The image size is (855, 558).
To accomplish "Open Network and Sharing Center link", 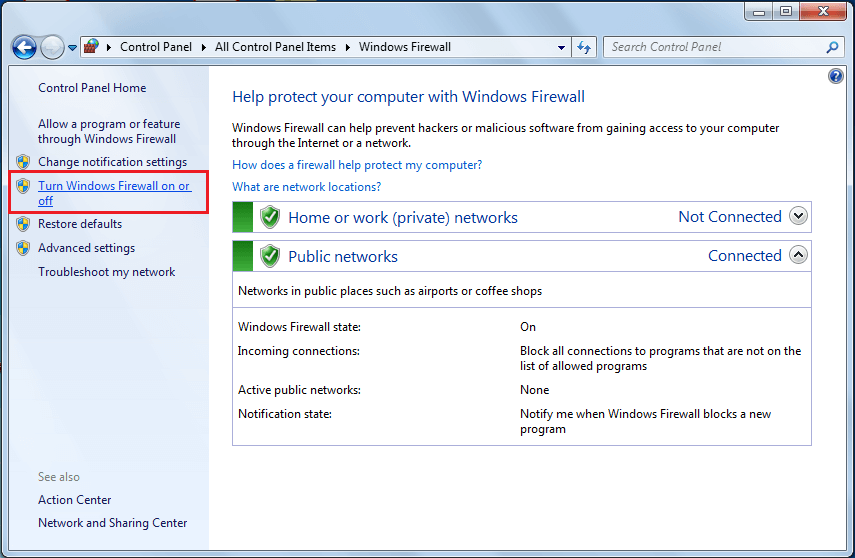I will coord(112,523).
